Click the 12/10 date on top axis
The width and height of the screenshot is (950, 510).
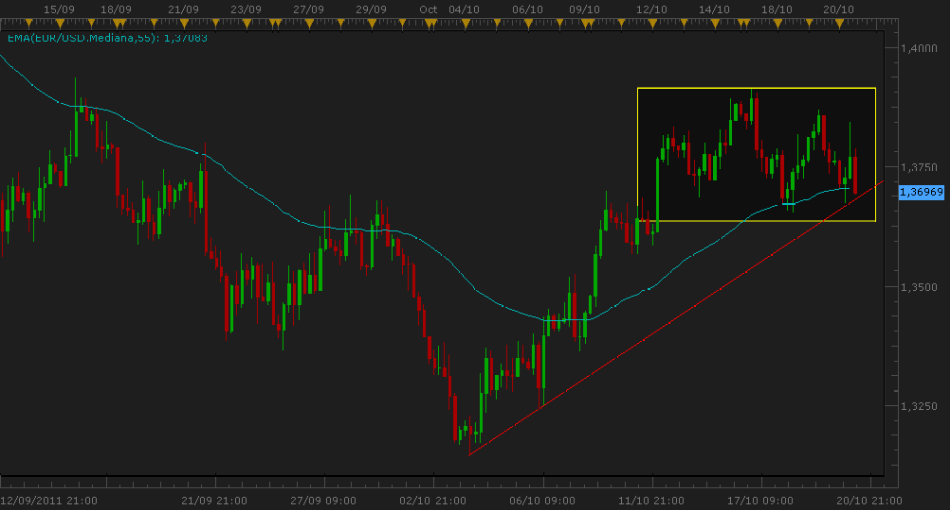652,9
